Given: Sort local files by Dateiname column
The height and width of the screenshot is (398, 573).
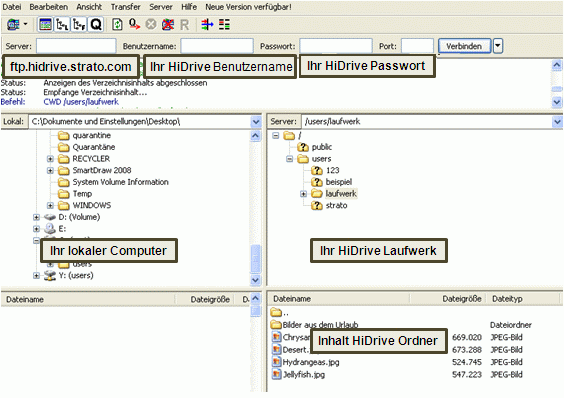Looking at the screenshot, I should coord(88,300).
